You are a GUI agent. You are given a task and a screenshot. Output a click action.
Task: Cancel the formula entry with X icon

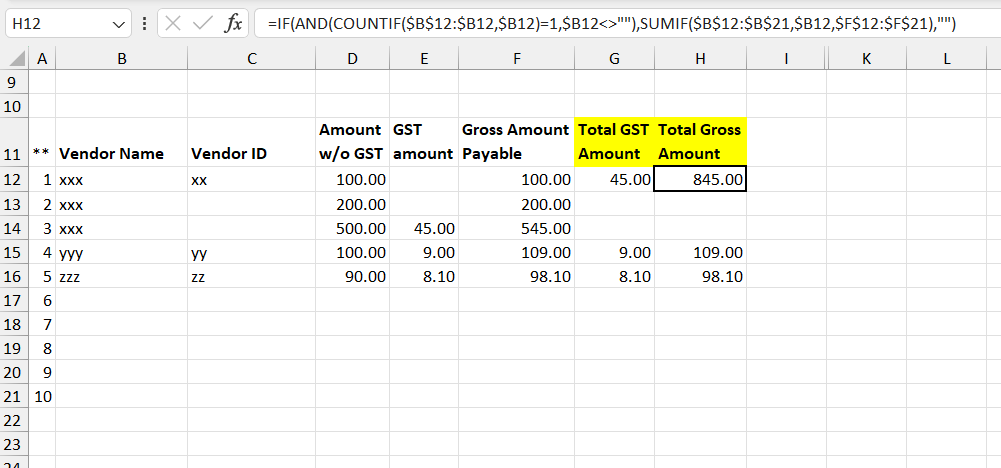pos(172,24)
